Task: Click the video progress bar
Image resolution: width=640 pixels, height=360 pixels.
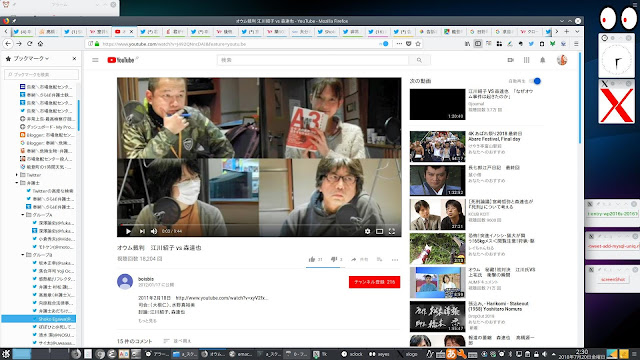Action: (x=259, y=224)
